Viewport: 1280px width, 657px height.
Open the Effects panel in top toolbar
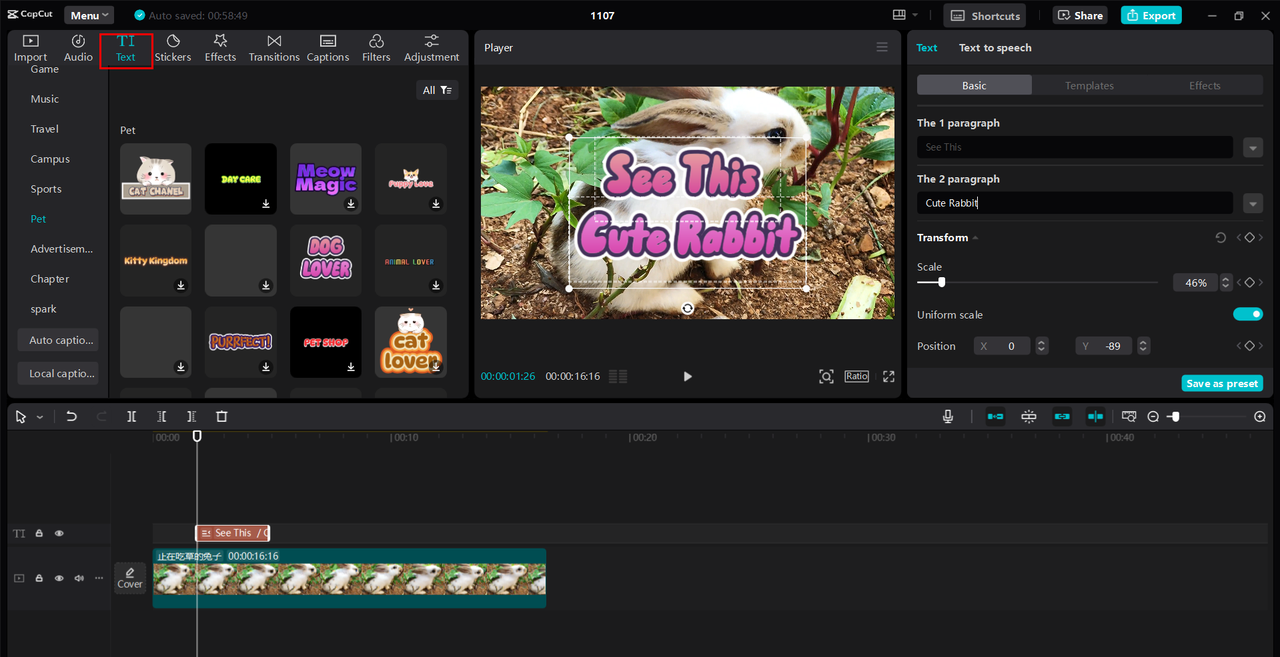220,48
